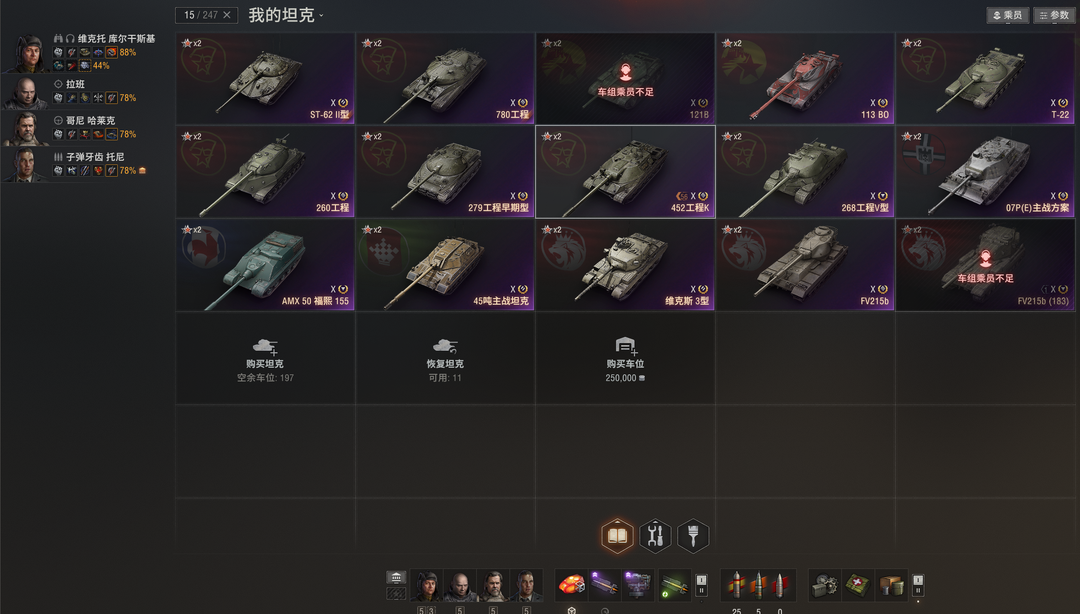
Task: Toggle the consumables loadout I/II switch
Action: click(x=917, y=585)
